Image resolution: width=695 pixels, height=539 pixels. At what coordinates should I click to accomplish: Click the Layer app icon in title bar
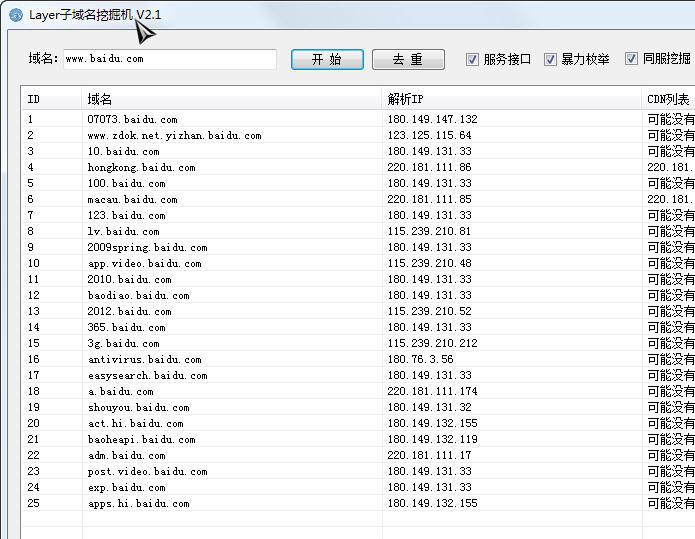click(15, 15)
